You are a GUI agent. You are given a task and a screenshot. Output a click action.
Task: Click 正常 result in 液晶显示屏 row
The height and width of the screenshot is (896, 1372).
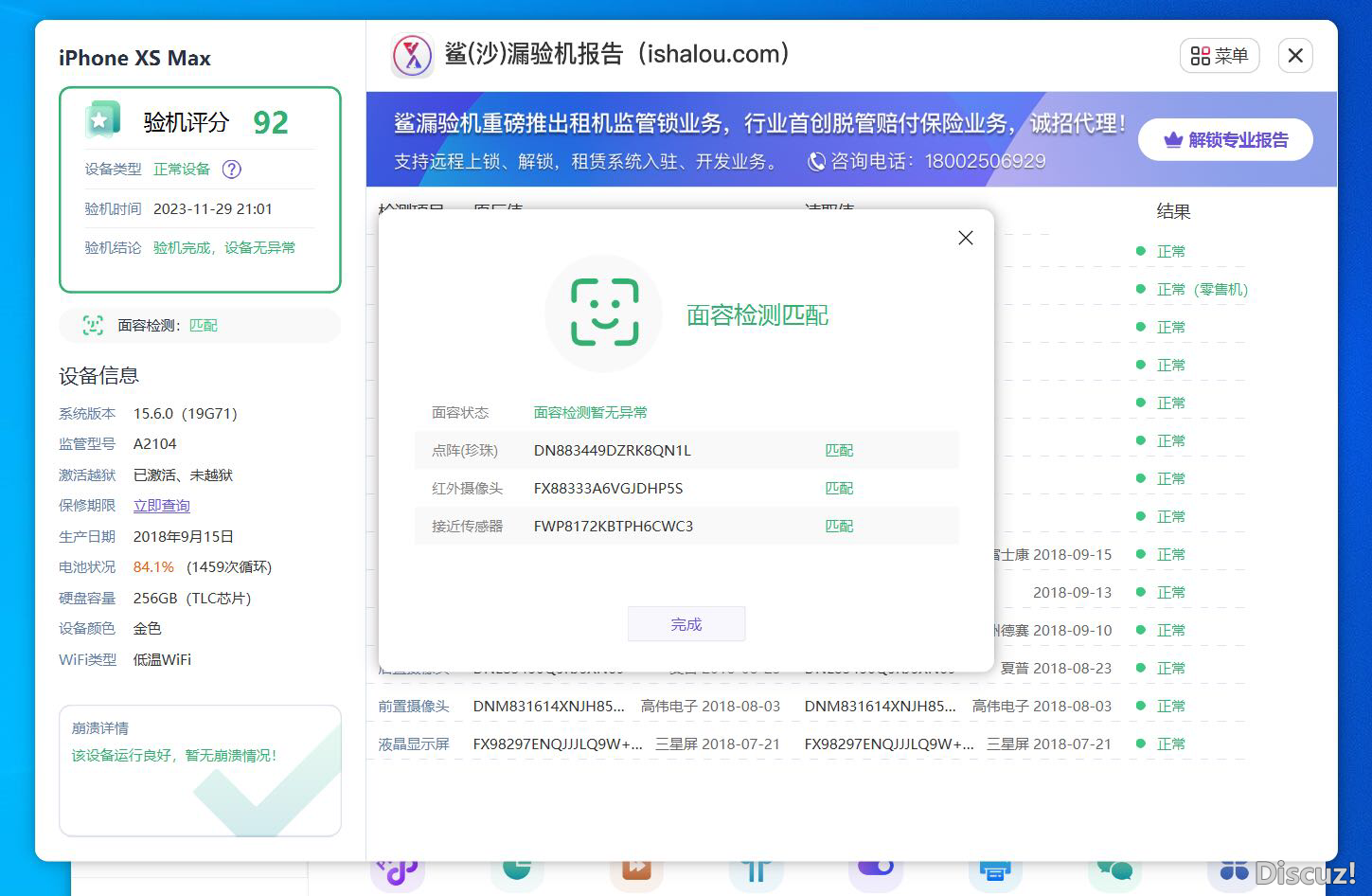pos(1171,744)
